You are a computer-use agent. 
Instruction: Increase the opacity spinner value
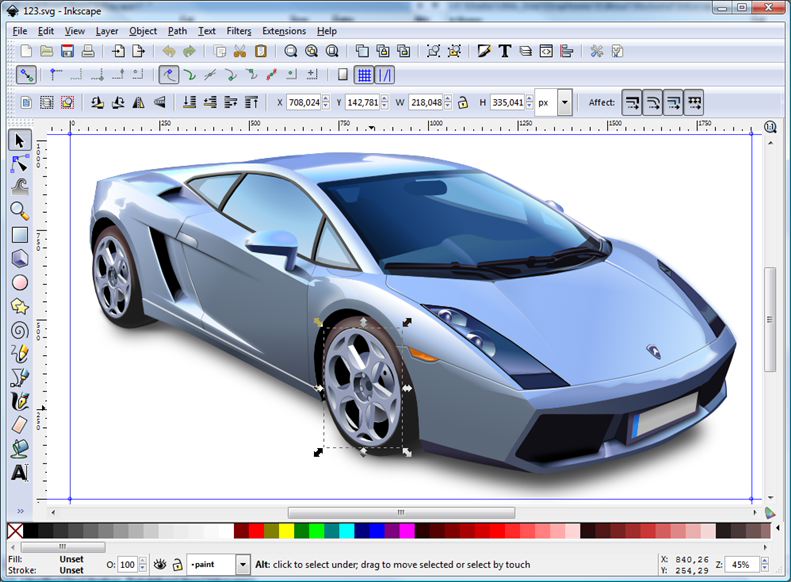(143, 561)
